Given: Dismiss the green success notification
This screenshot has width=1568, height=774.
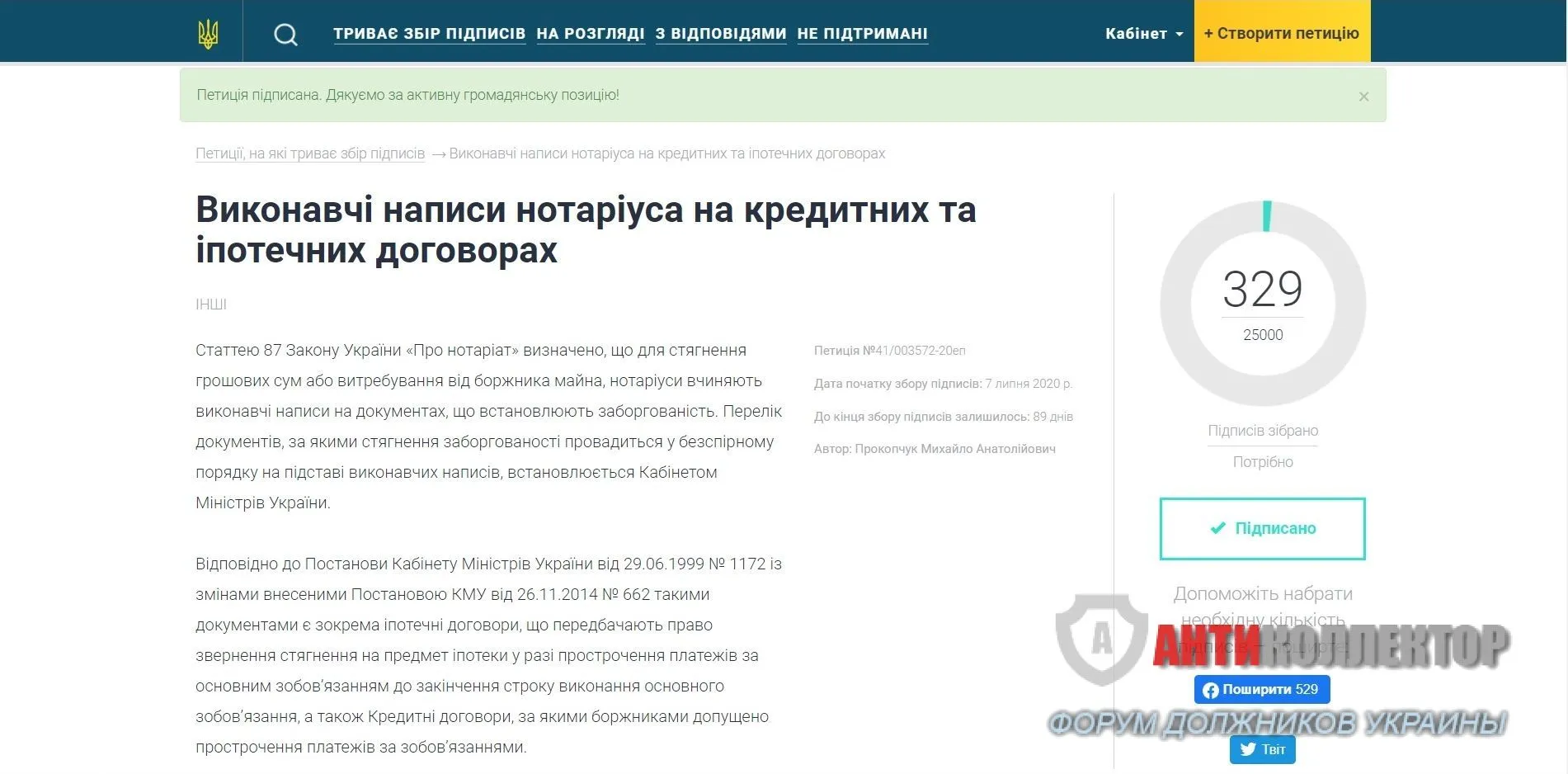Looking at the screenshot, I should click(1363, 97).
